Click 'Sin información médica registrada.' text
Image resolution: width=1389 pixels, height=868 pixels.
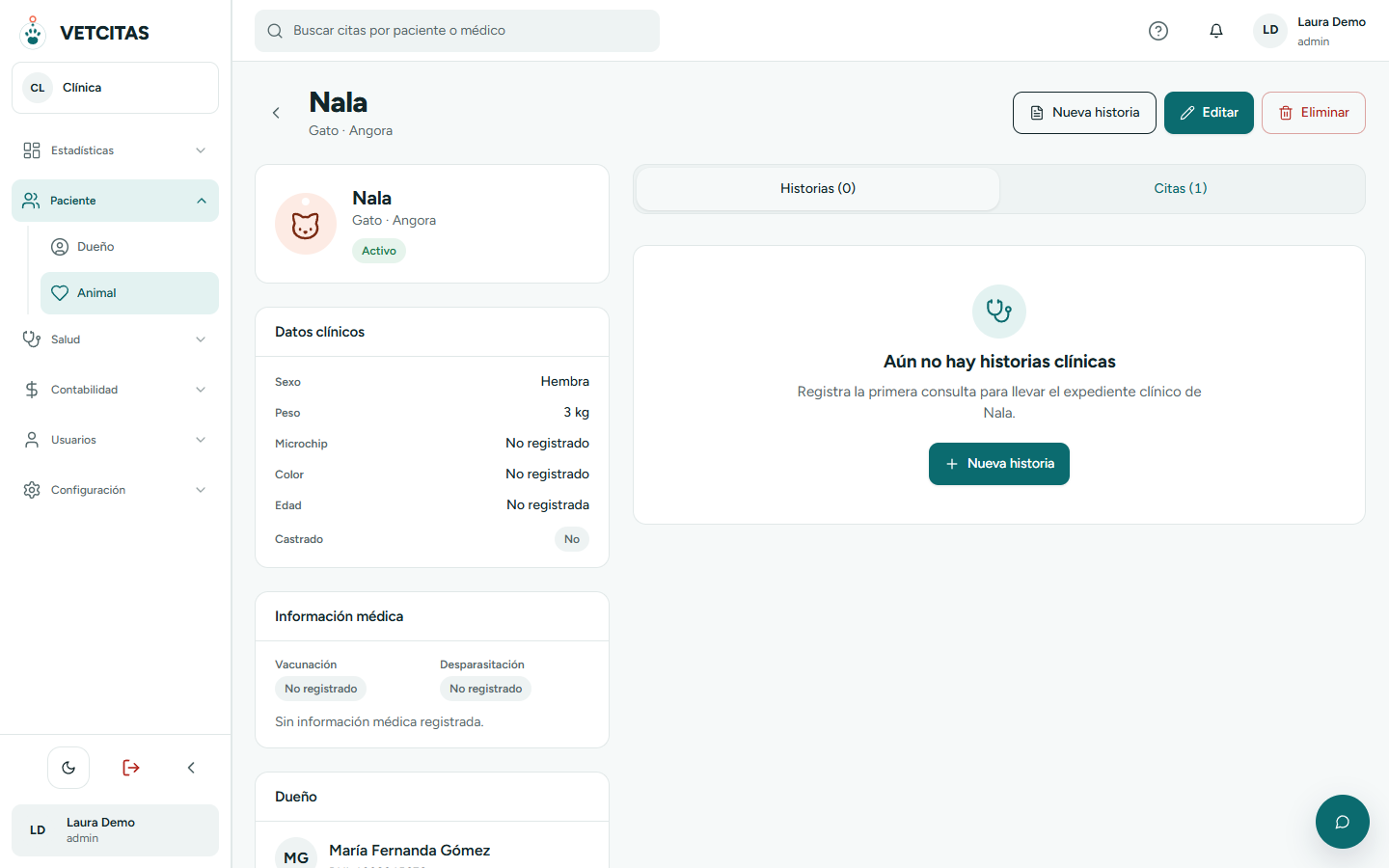[379, 721]
